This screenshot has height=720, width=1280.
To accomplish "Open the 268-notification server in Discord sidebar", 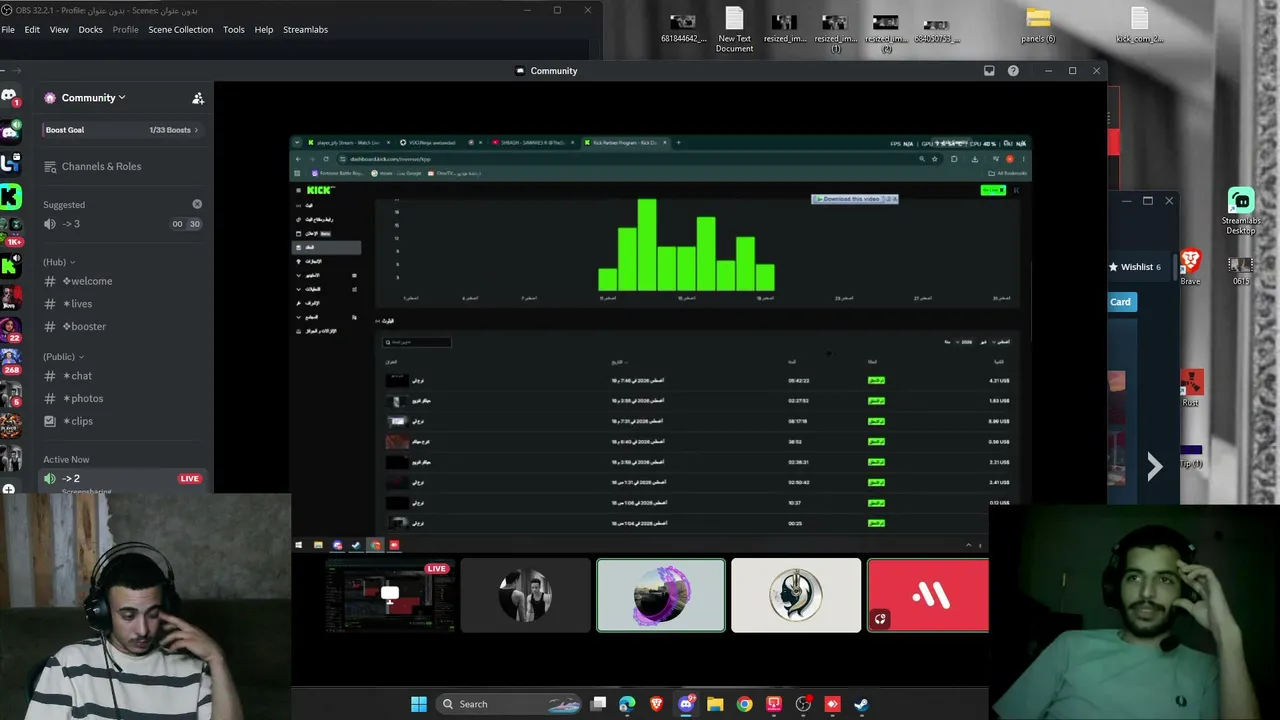I will tap(10, 361).
